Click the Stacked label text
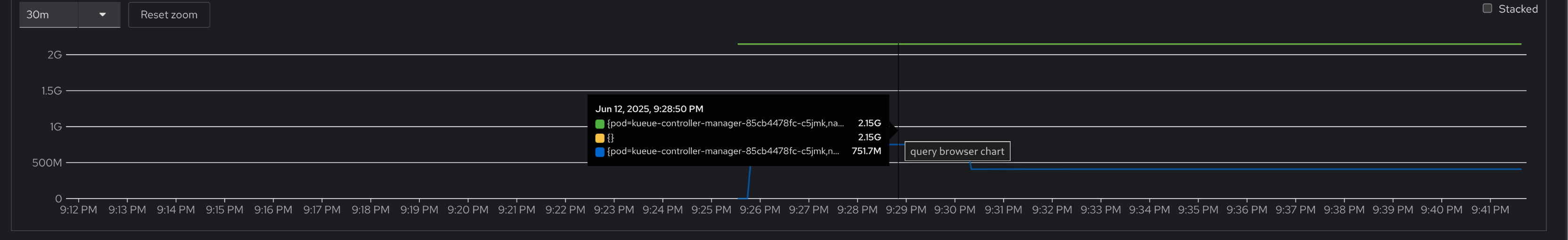The image size is (1568, 240). pos(1518,9)
